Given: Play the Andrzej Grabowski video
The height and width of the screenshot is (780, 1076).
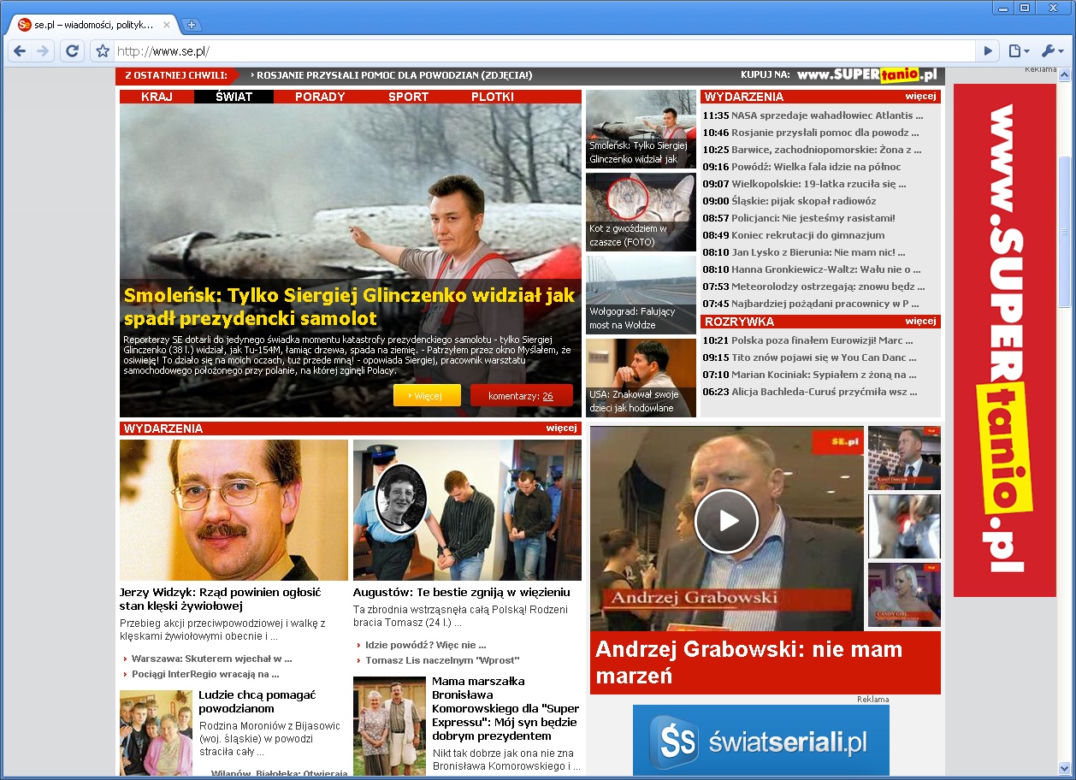Looking at the screenshot, I should [x=727, y=521].
